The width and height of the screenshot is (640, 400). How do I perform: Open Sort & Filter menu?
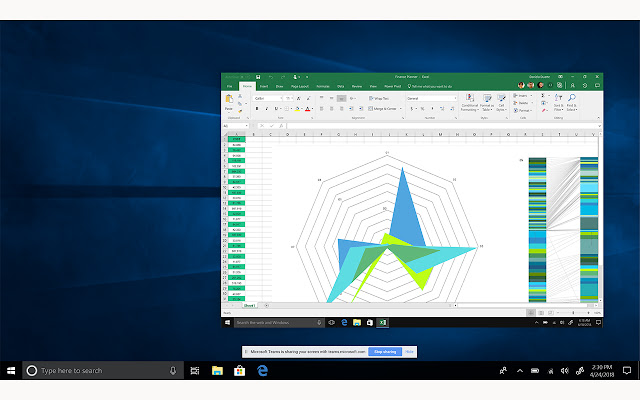coord(558,102)
